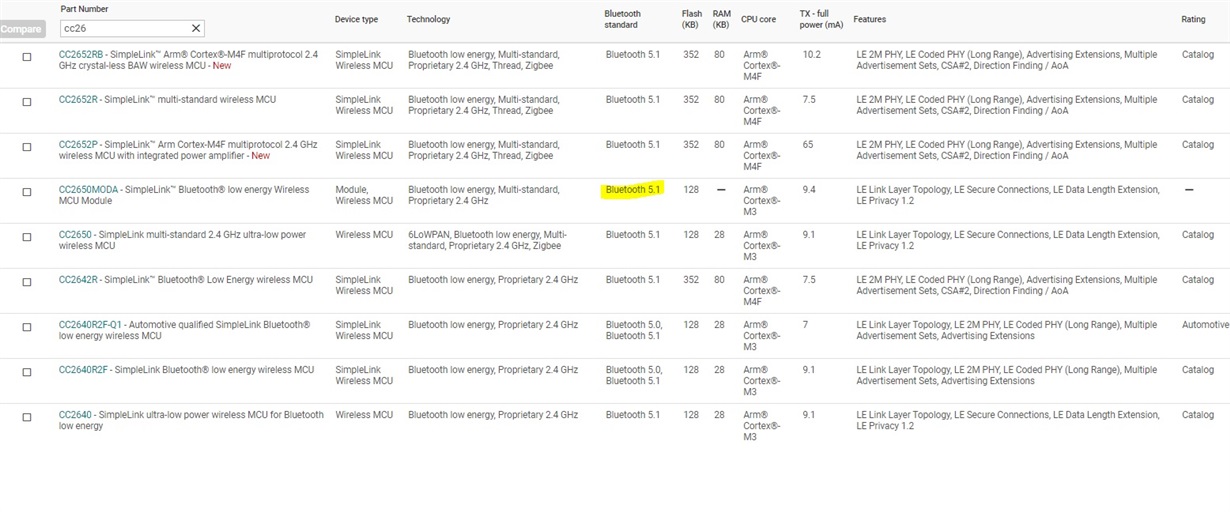Click the Compare button
The image size is (1230, 512).
coord(21,29)
